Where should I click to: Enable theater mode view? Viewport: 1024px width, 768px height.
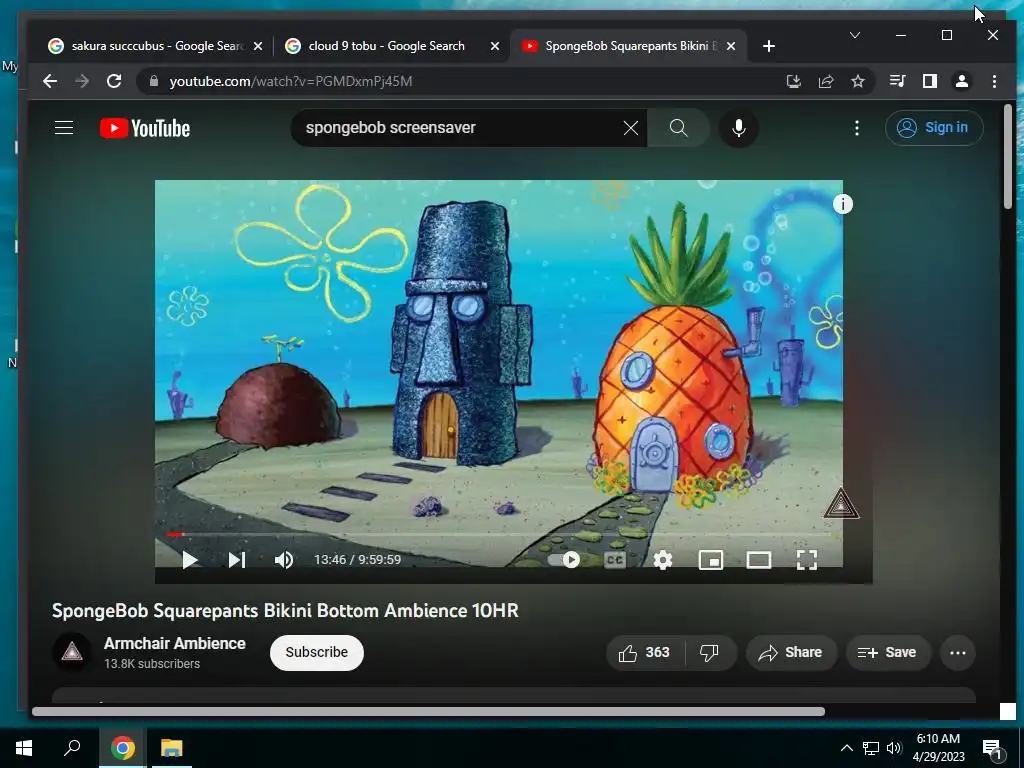tap(758, 560)
